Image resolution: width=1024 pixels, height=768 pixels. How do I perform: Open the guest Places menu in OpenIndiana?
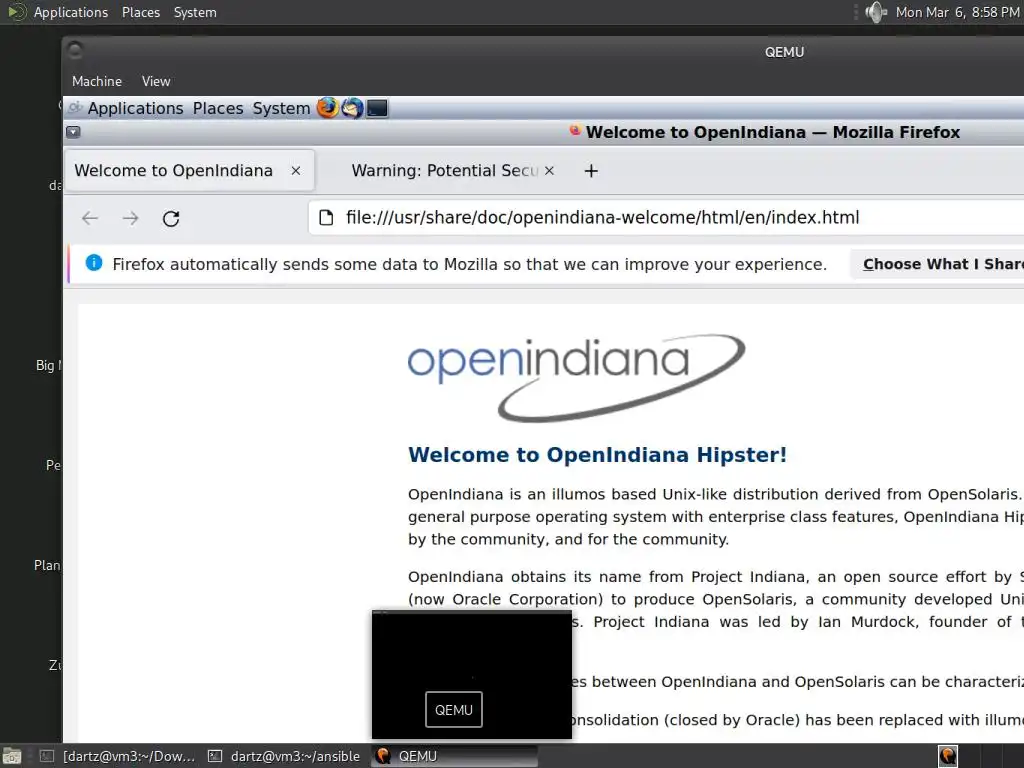[217, 108]
